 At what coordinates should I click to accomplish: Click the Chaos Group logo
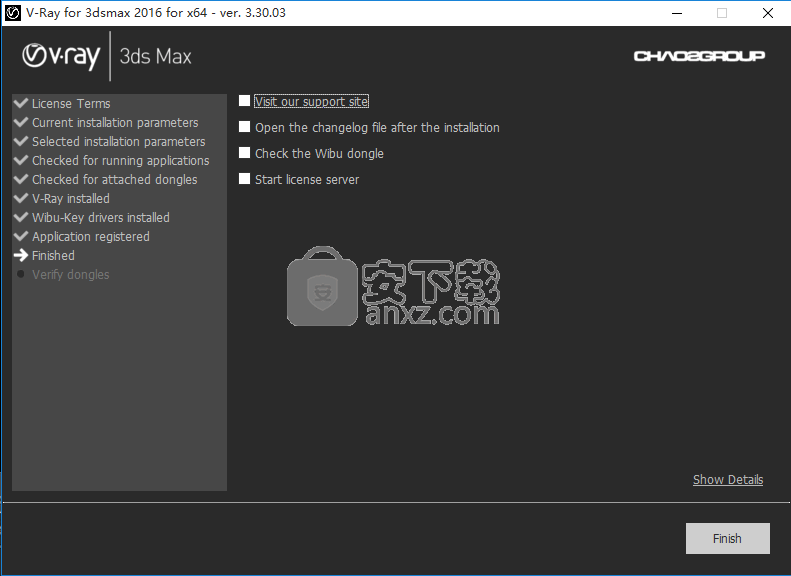tap(699, 56)
